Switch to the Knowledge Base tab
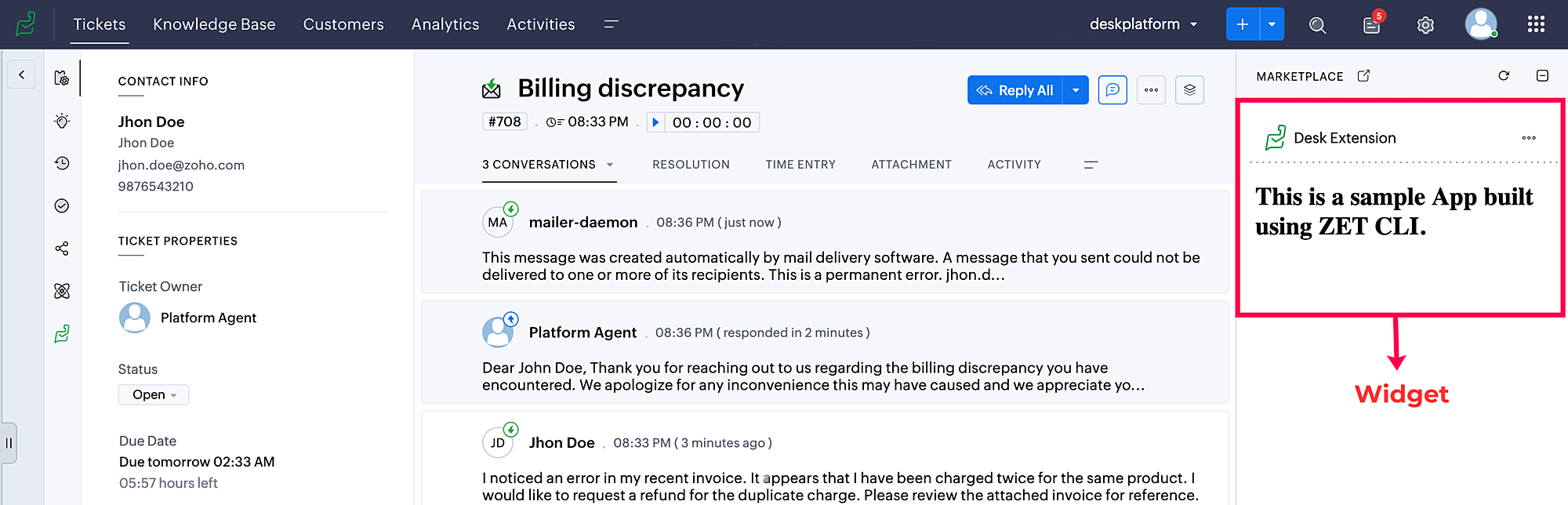The height and width of the screenshot is (505, 1568). [x=214, y=24]
